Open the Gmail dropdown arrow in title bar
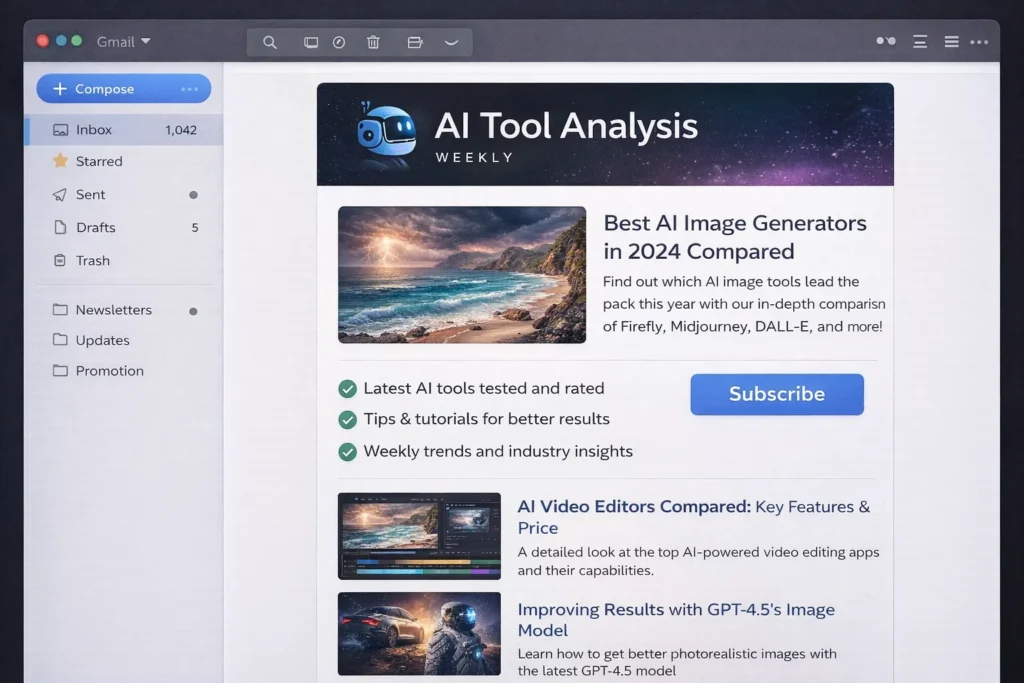 point(146,41)
